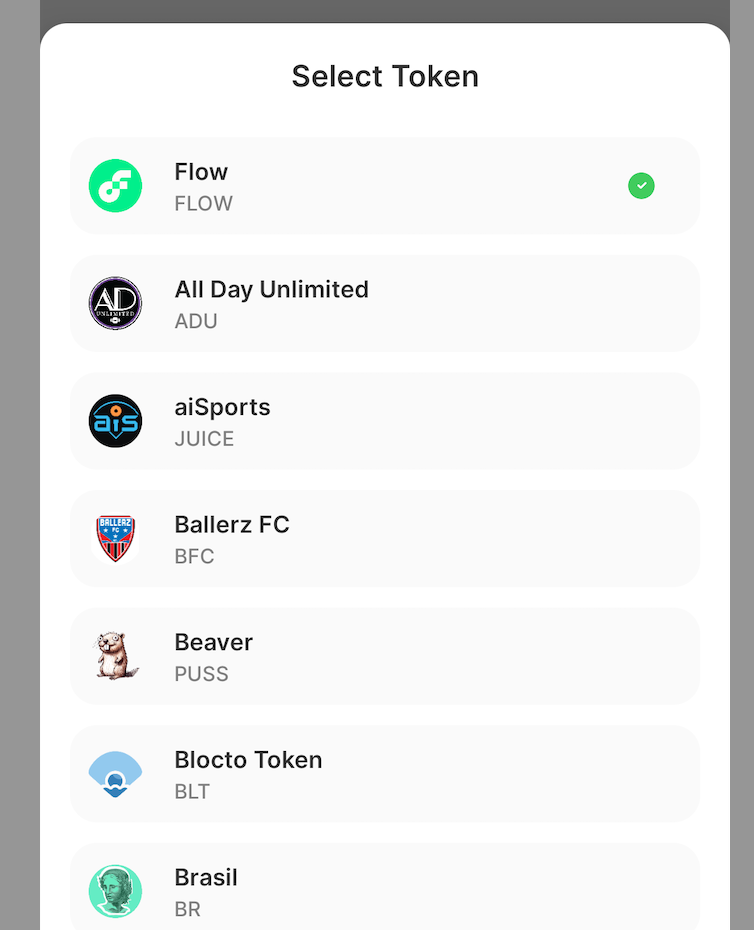Click the All Day Unlimited AD logo
The width and height of the screenshot is (754, 930).
[115, 304]
